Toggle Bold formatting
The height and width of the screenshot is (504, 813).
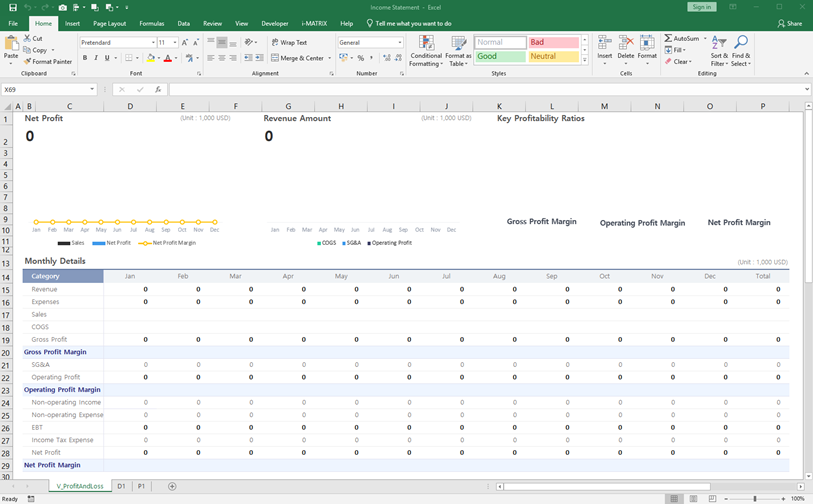[x=85, y=58]
